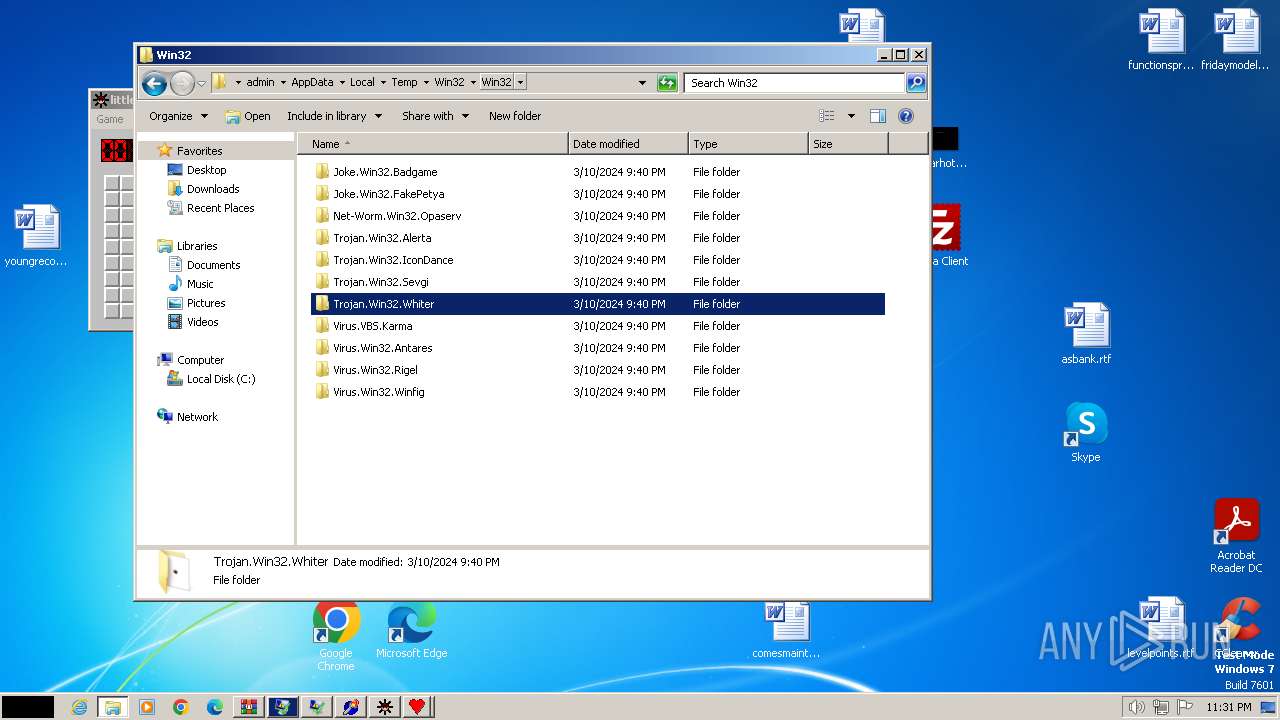Select comesmaint document on the desktop

pos(786,630)
